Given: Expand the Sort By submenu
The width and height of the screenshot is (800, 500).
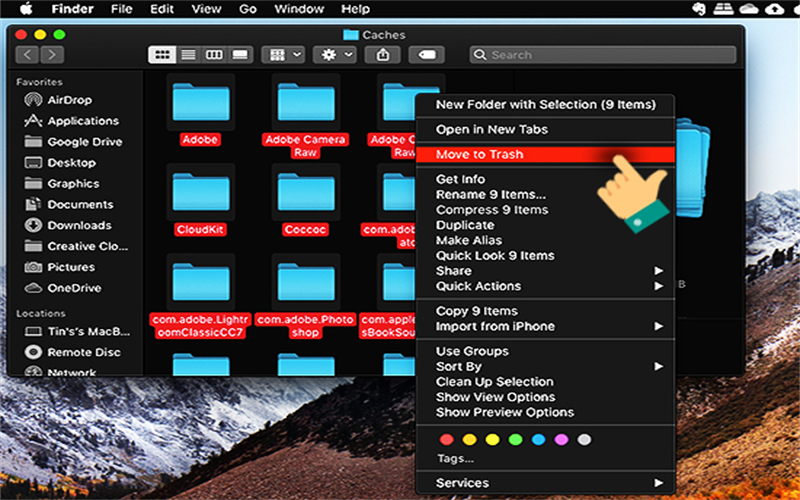Looking at the screenshot, I should pyautogui.click(x=545, y=367).
